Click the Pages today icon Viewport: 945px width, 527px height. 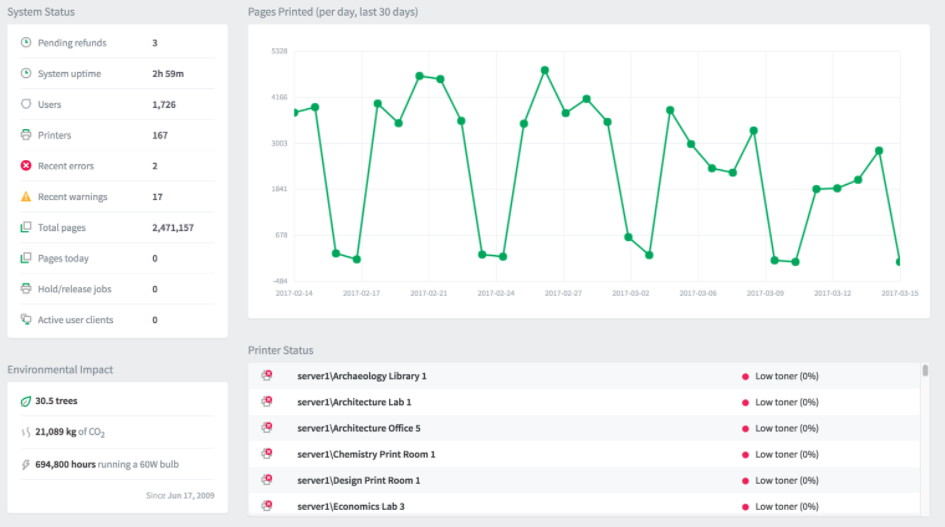(26, 257)
